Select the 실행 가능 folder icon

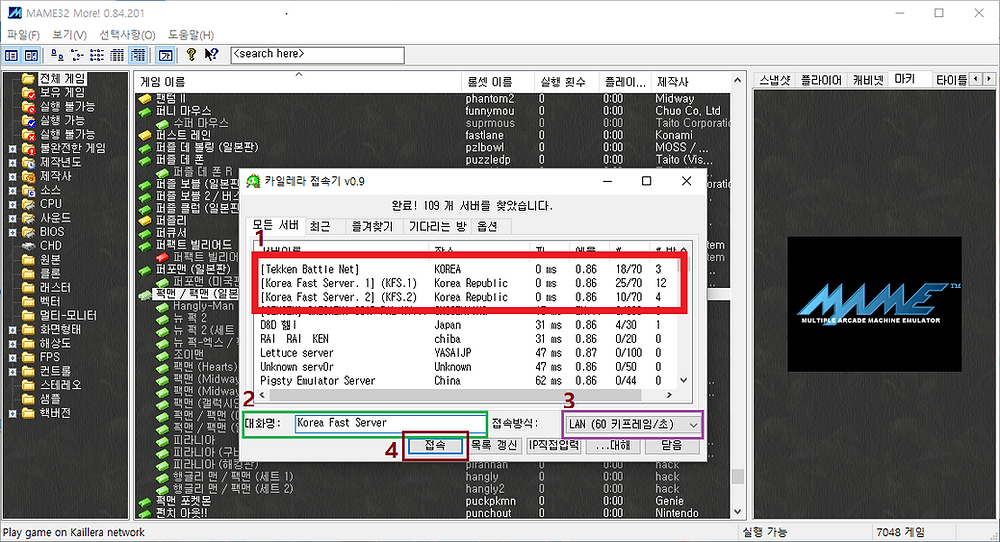(27, 121)
